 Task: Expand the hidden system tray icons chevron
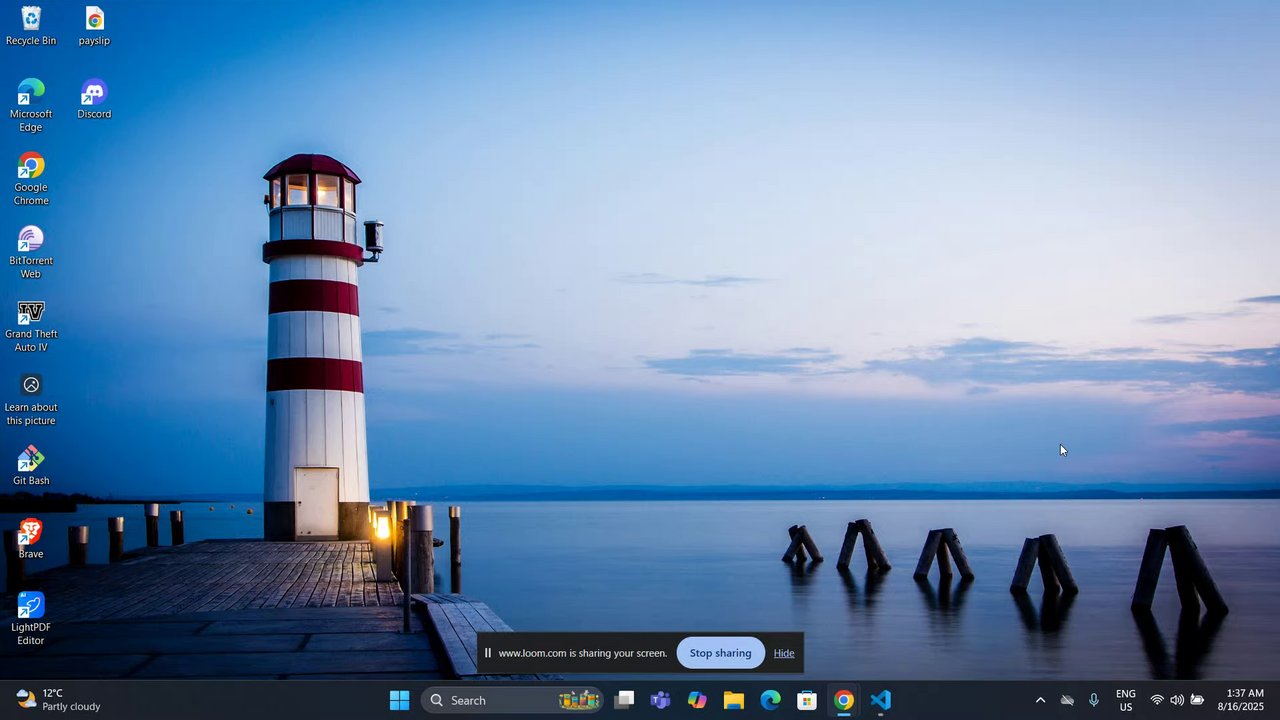pyautogui.click(x=1040, y=700)
